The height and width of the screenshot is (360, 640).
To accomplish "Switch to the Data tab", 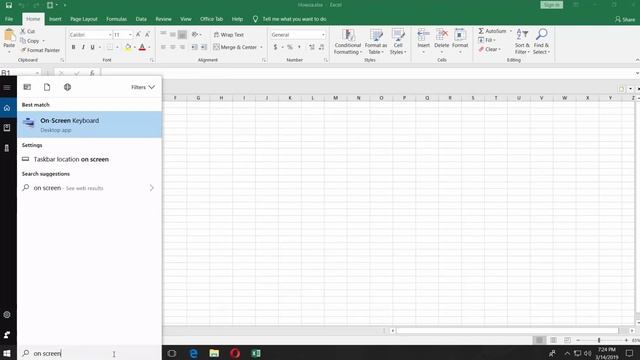I will pos(141,19).
